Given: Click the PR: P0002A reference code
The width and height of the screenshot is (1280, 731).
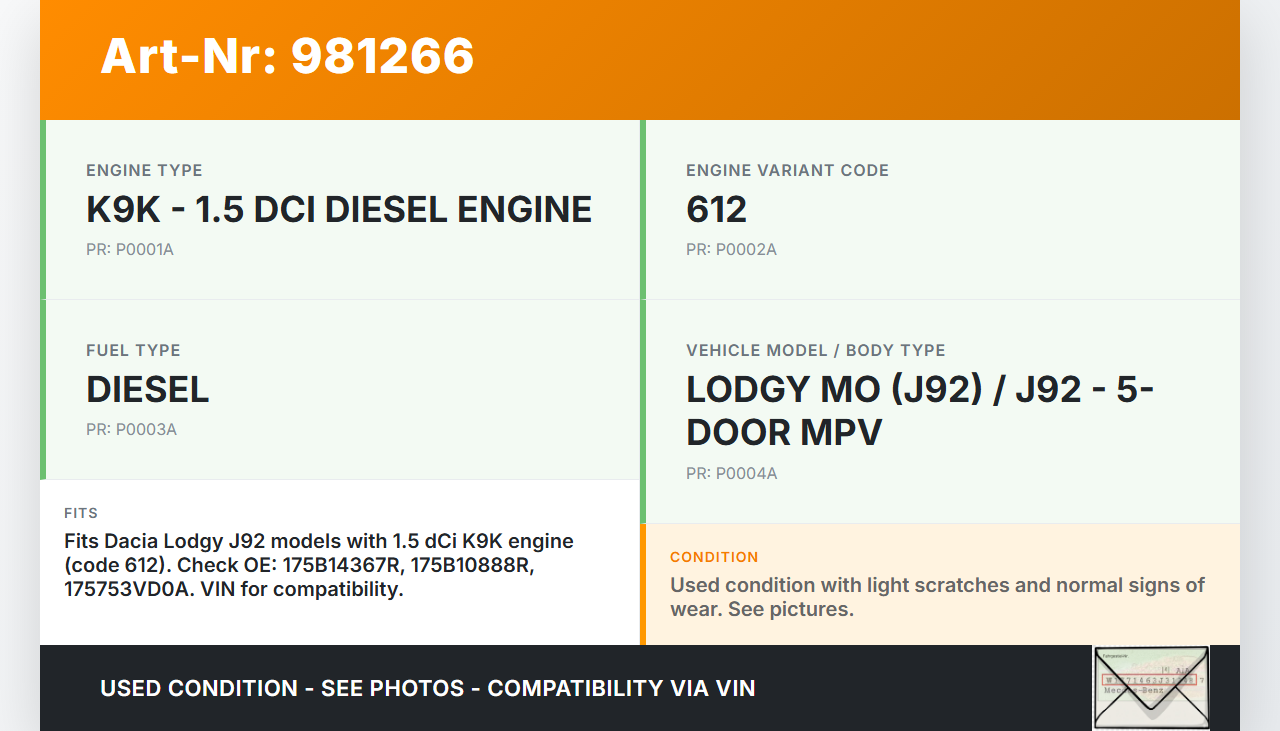Looking at the screenshot, I should point(731,249).
